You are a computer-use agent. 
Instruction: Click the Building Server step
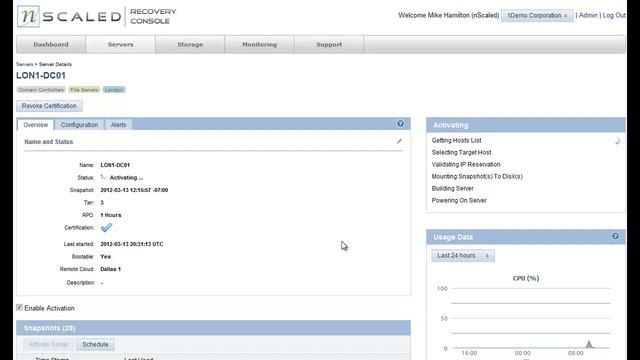(x=453, y=188)
